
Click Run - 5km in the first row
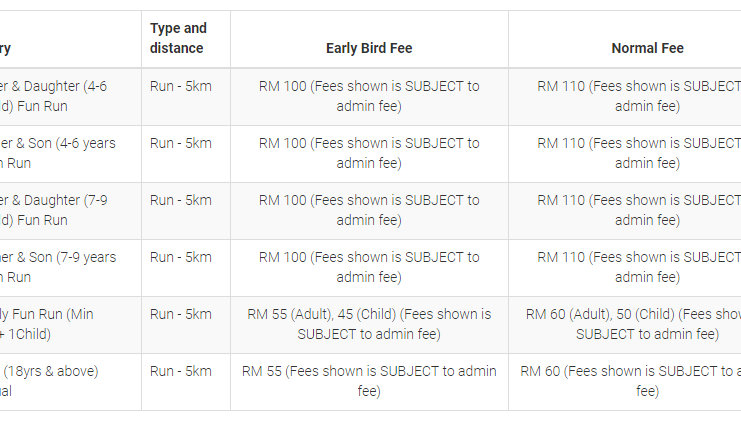[181, 86]
